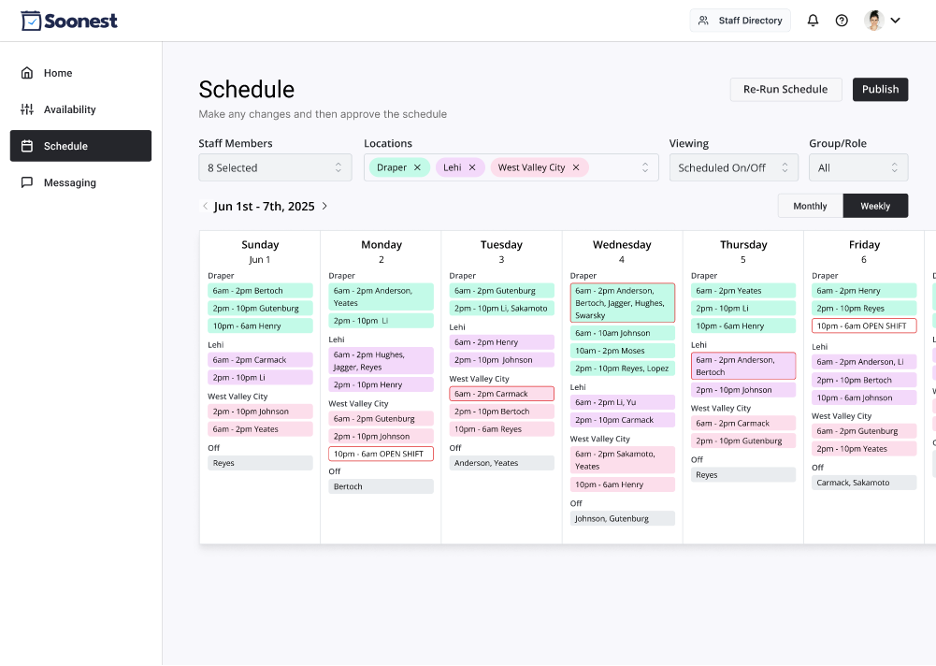936x666 pixels.
Task: Select Wednesday 6am - 10am Johnson shift
Action: click(x=623, y=333)
